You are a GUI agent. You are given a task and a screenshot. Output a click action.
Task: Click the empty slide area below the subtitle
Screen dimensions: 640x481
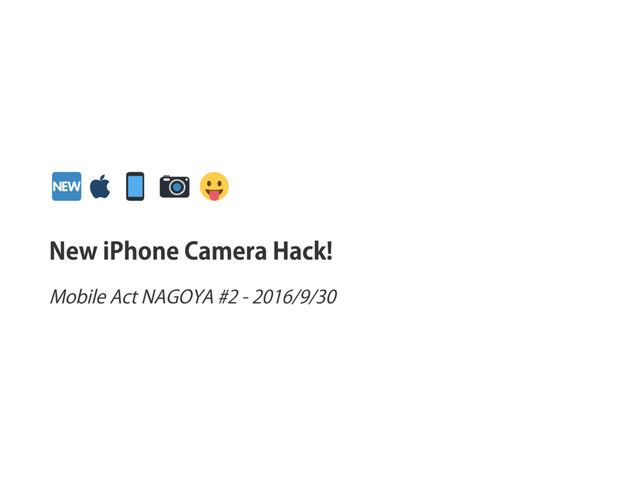point(320,392)
